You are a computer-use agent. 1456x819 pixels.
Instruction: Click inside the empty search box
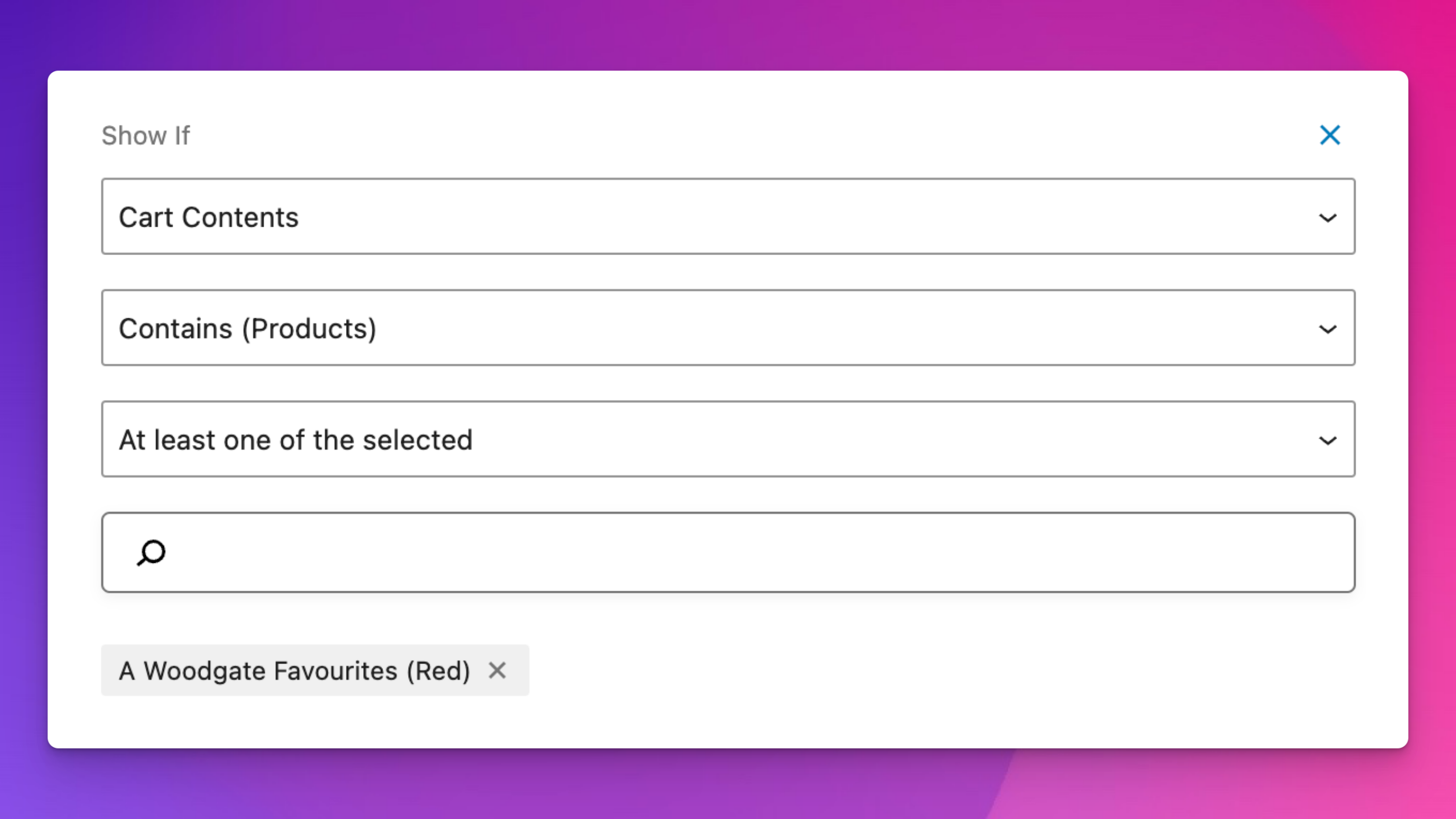pos(739,552)
